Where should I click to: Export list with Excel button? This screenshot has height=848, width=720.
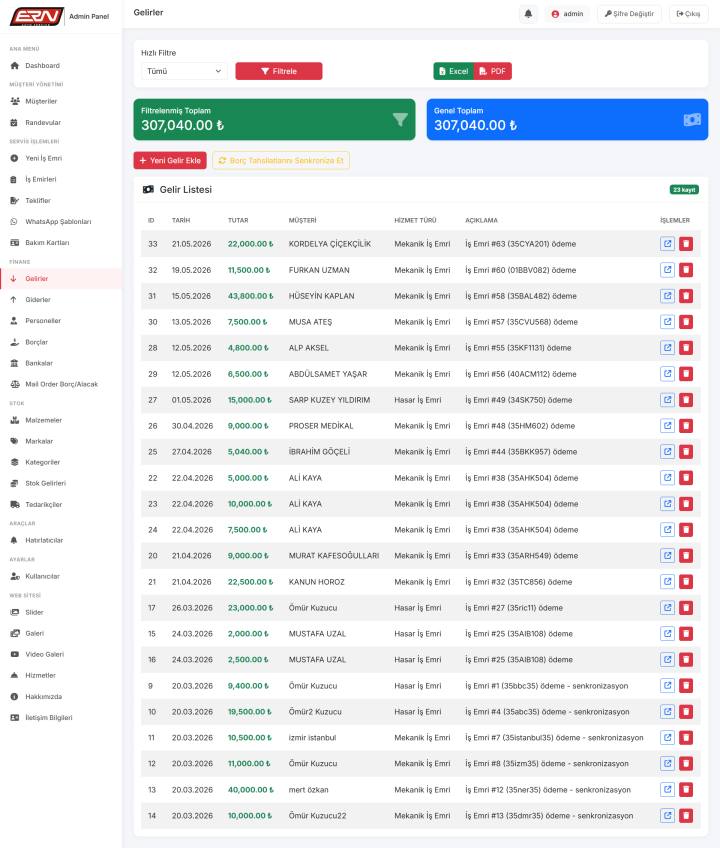click(x=453, y=71)
